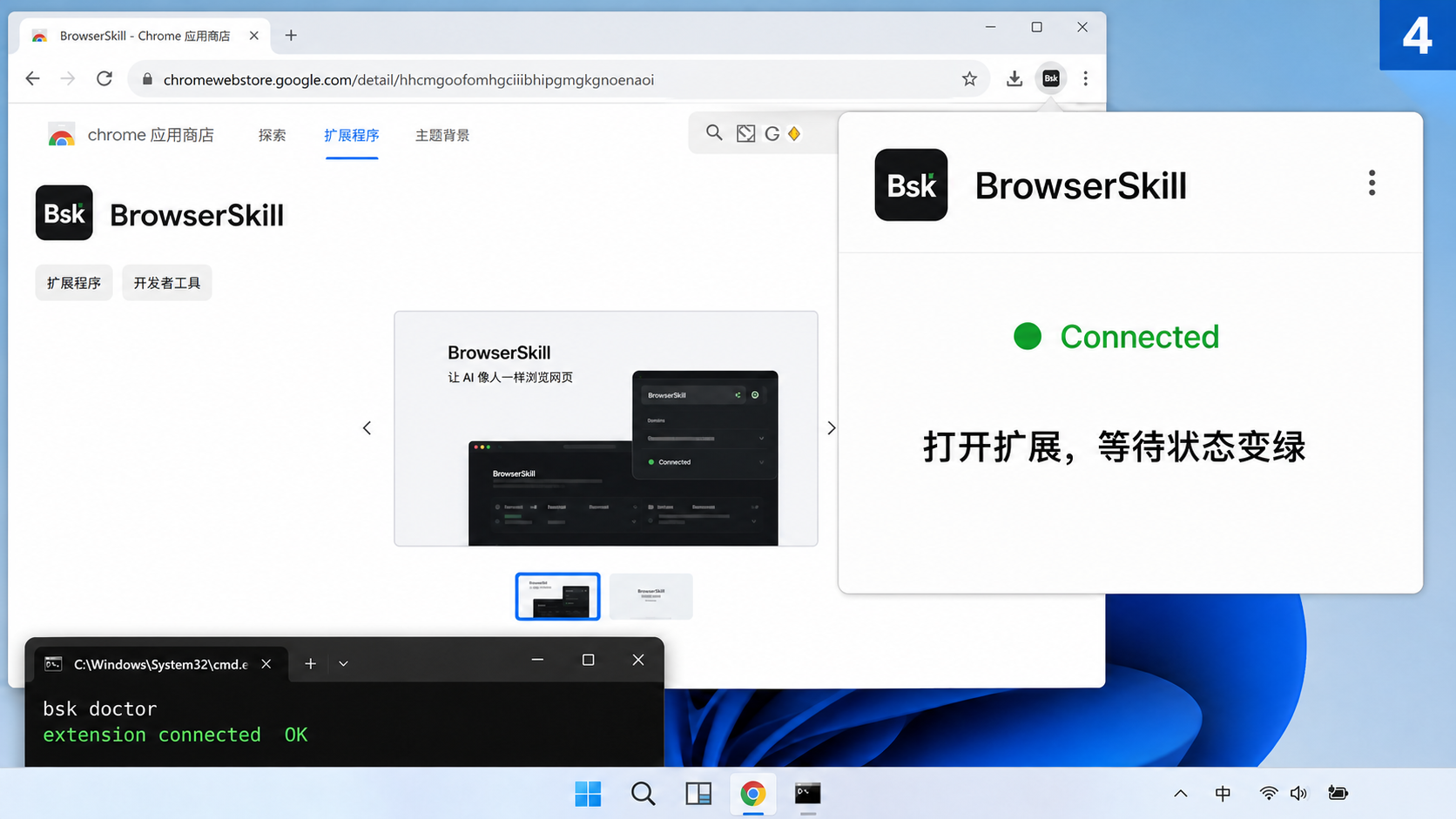The width and height of the screenshot is (1456, 819).
Task: Show previous screenshot in carousel
Action: click(367, 428)
